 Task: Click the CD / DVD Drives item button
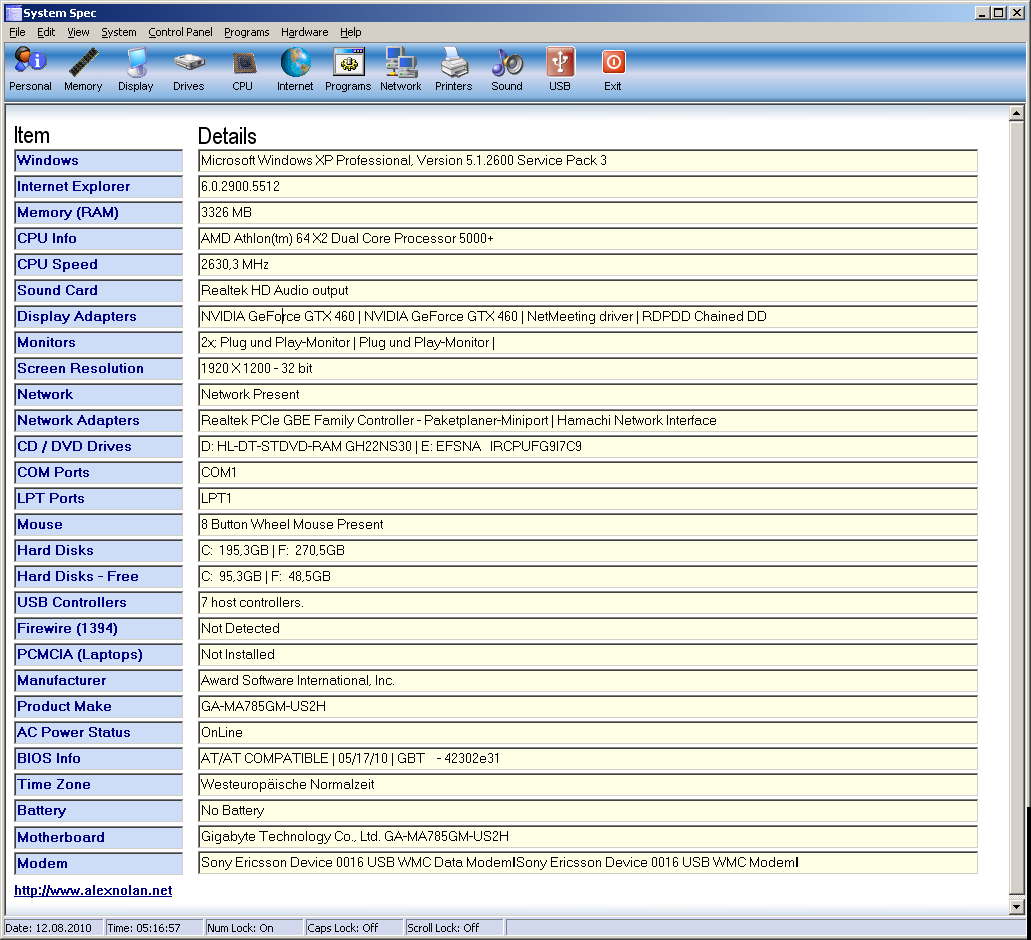pyautogui.click(x=99, y=446)
